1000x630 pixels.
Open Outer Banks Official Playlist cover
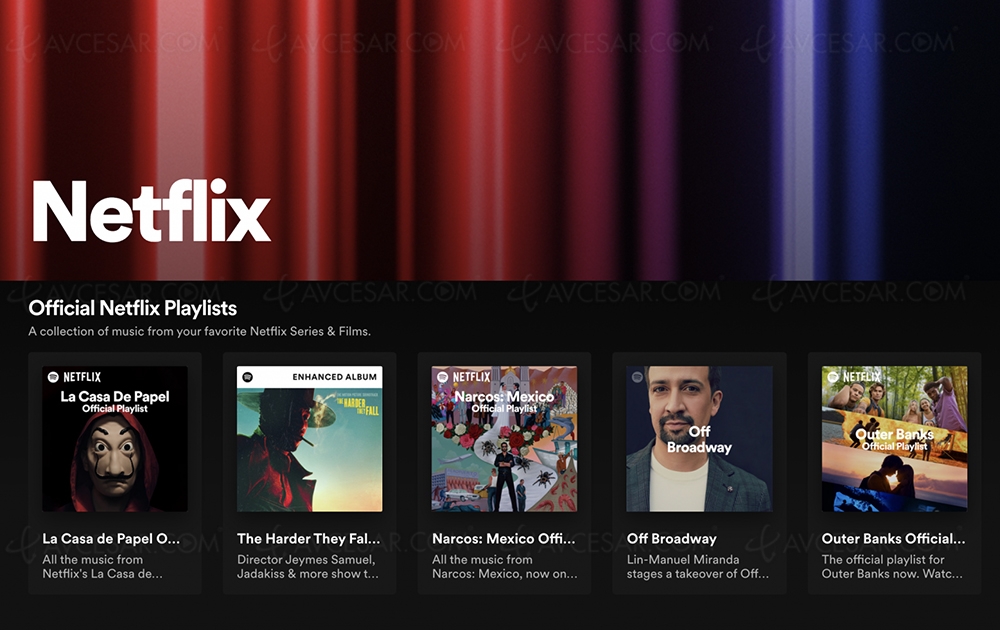pos(894,439)
